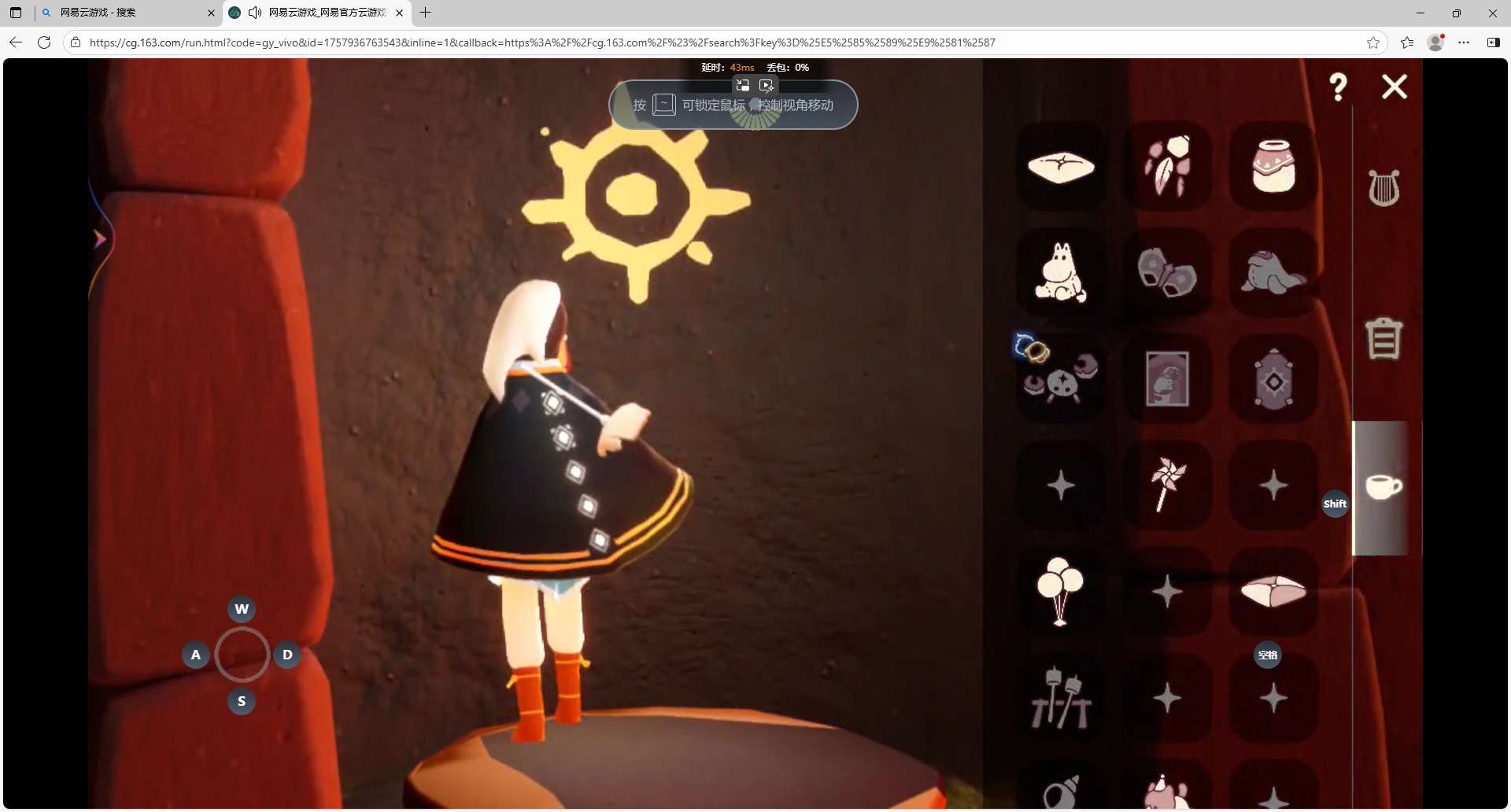
Task: Open the question mark help
Action: pyautogui.click(x=1338, y=87)
